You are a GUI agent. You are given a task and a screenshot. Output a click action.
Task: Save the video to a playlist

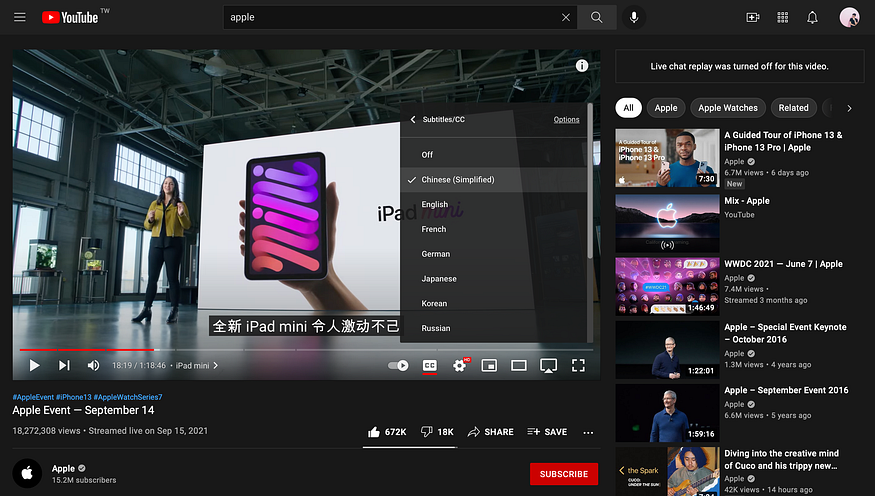coord(547,432)
